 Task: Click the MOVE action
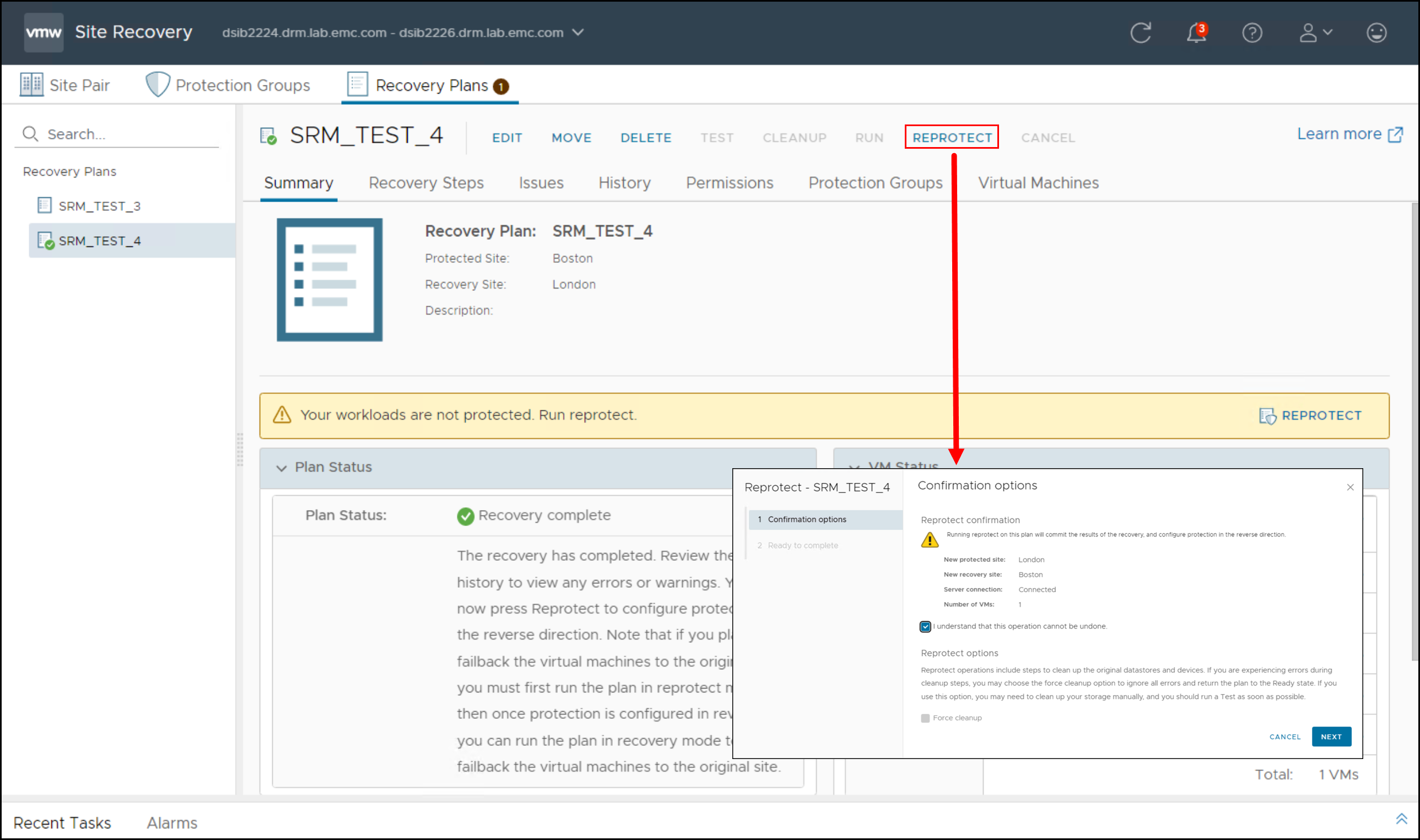point(572,138)
